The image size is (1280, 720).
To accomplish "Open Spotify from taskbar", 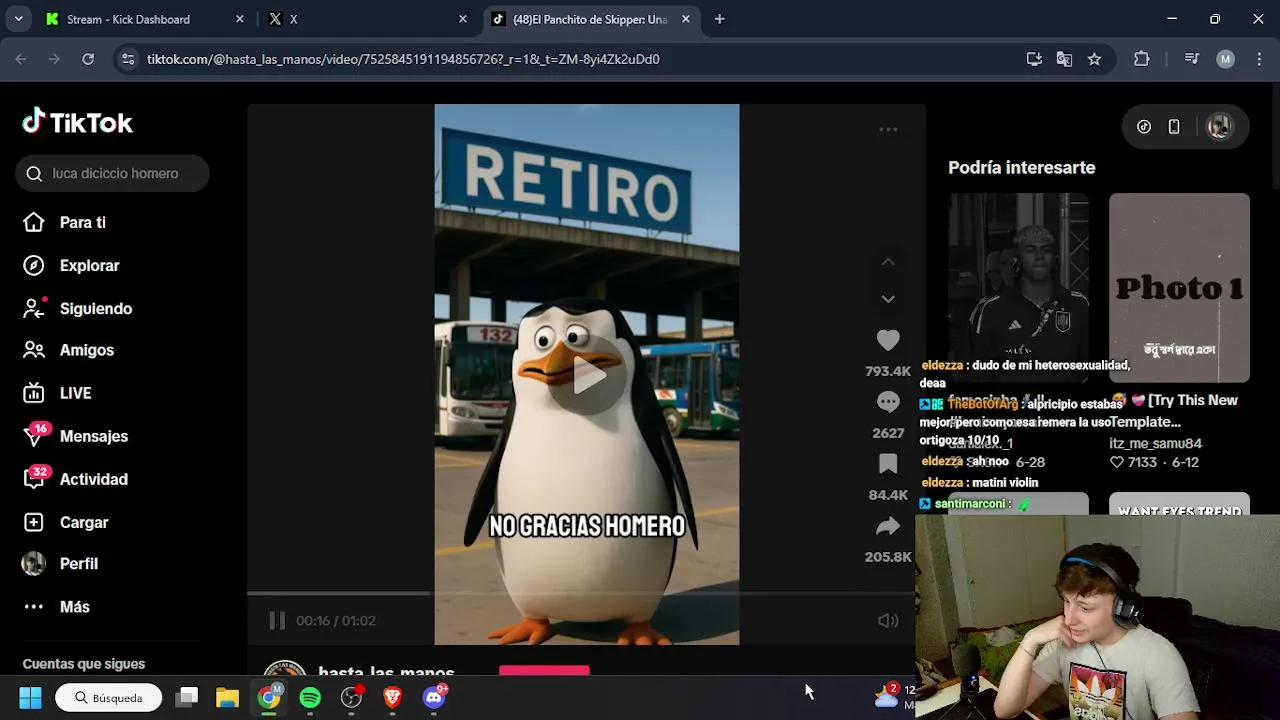I will [x=310, y=697].
